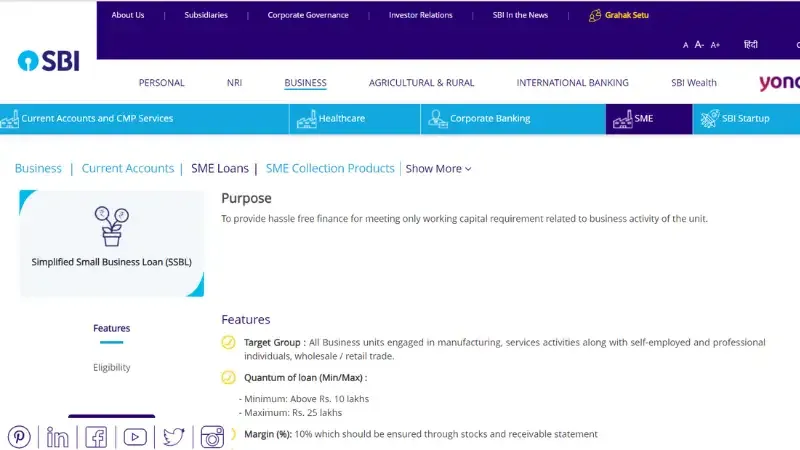Viewport: 800px width, 450px height.
Task: Click the Healthcare tab icon
Action: 307,119
